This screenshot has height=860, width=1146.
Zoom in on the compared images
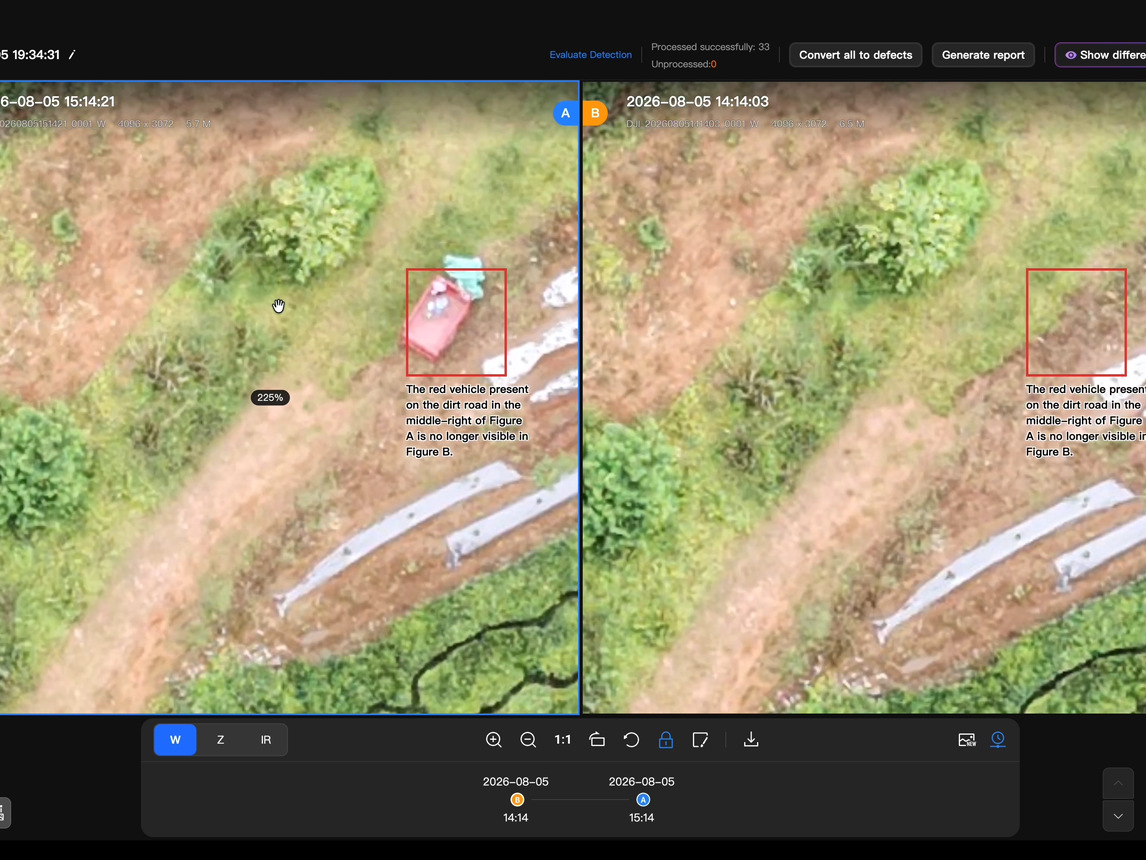tap(493, 739)
